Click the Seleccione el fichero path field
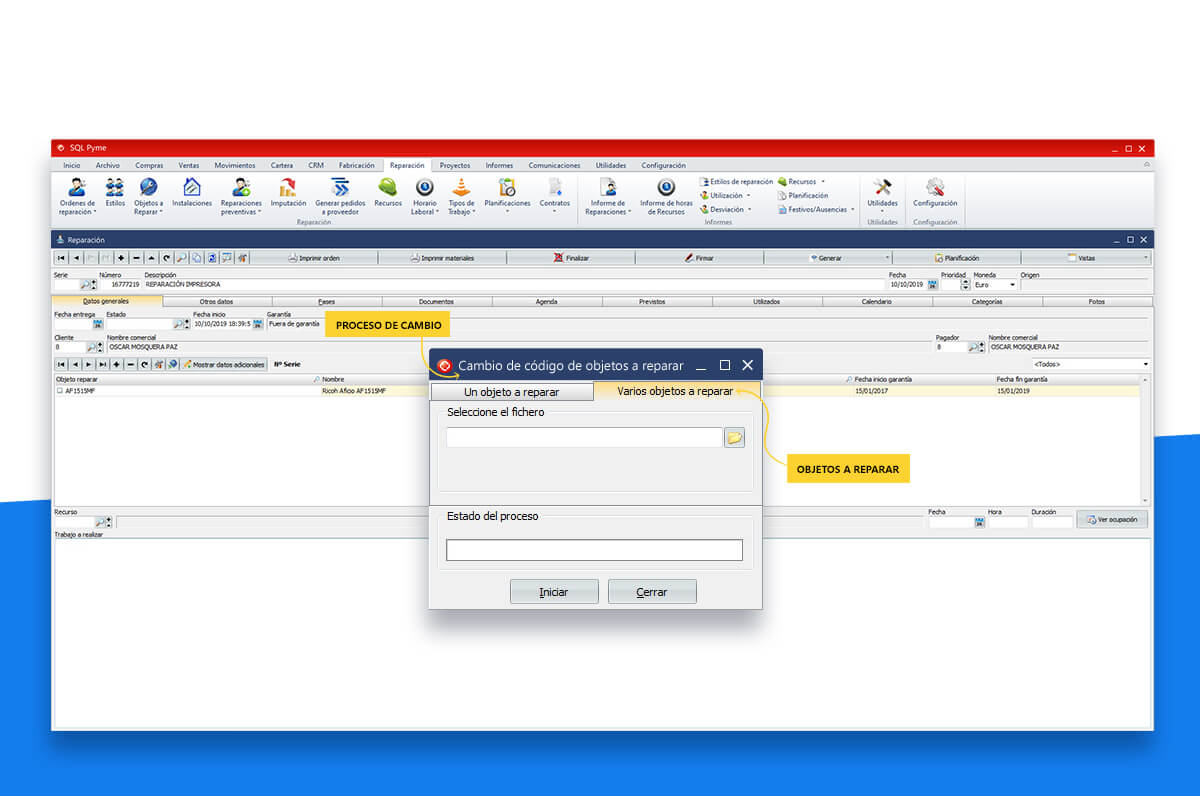 pos(584,438)
